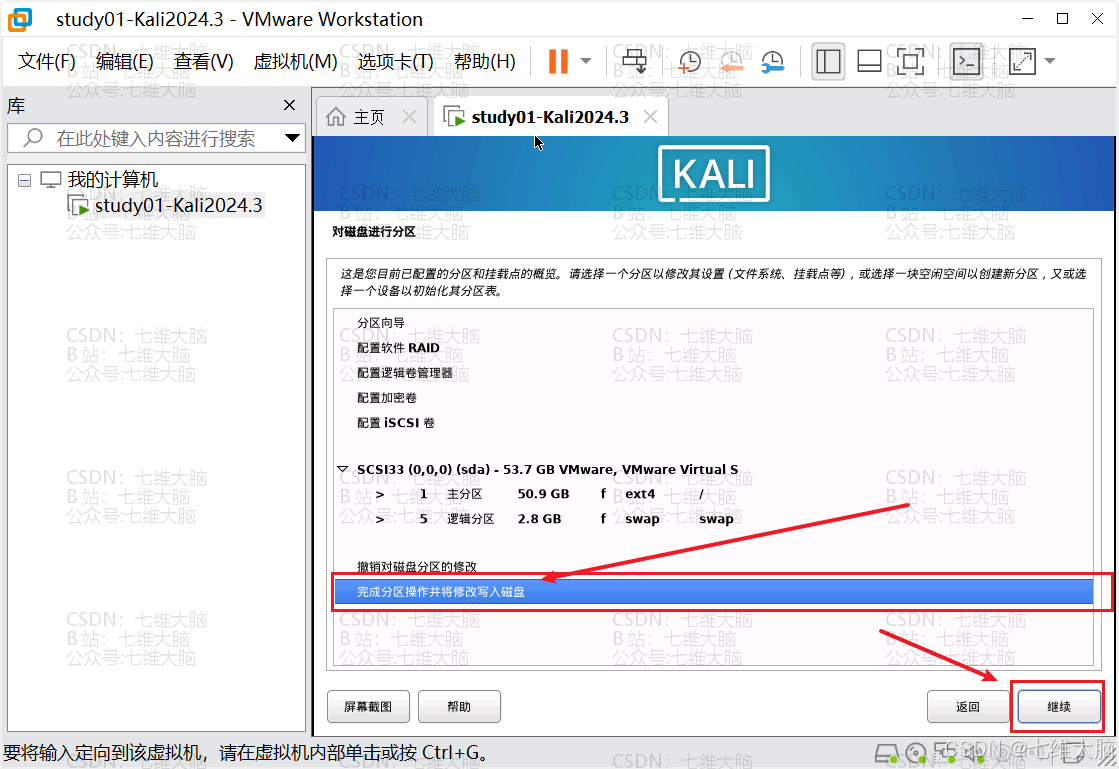Revert to the previous snapshot
Image resolution: width=1119 pixels, height=769 pixels.
pyautogui.click(x=731, y=62)
